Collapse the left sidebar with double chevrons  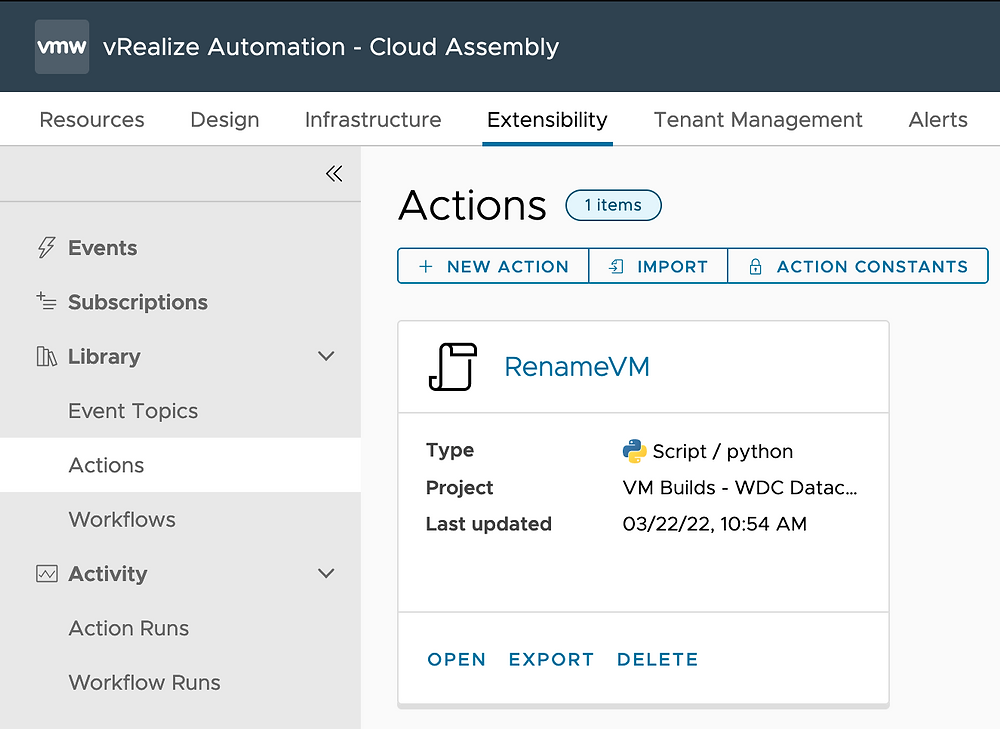point(334,173)
